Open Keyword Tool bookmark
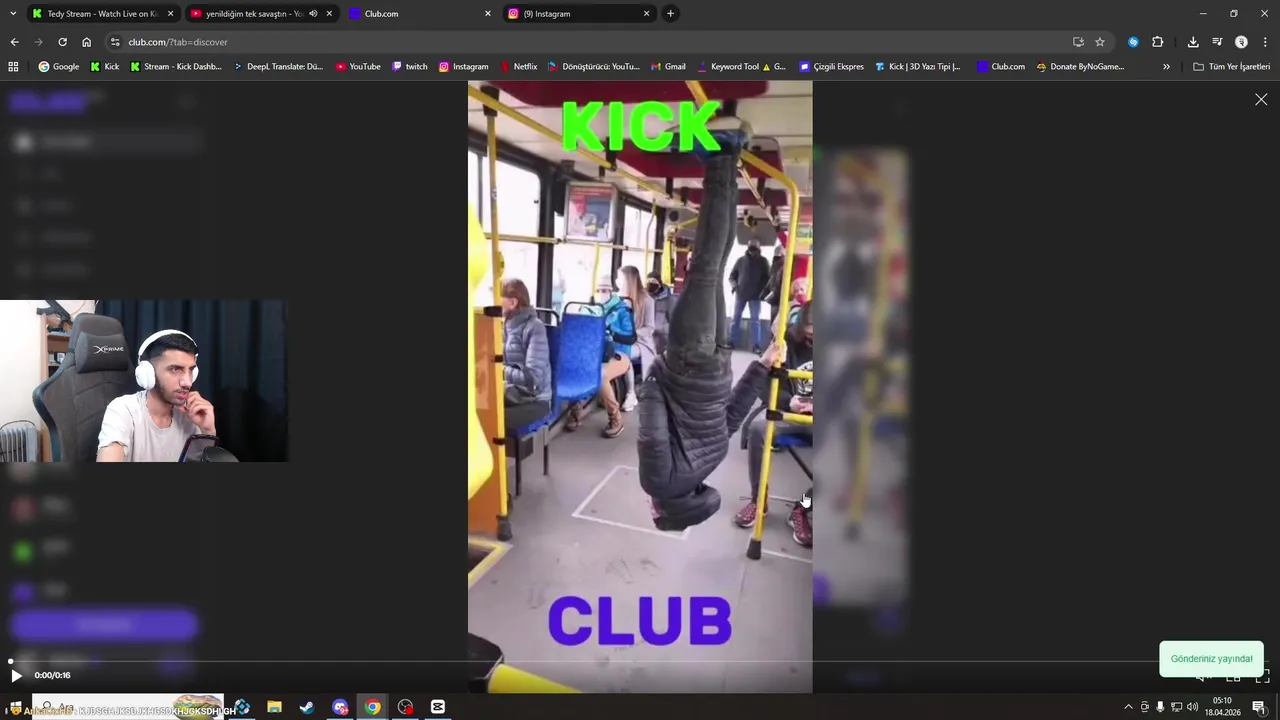This screenshot has width=1280, height=720. coord(741,67)
